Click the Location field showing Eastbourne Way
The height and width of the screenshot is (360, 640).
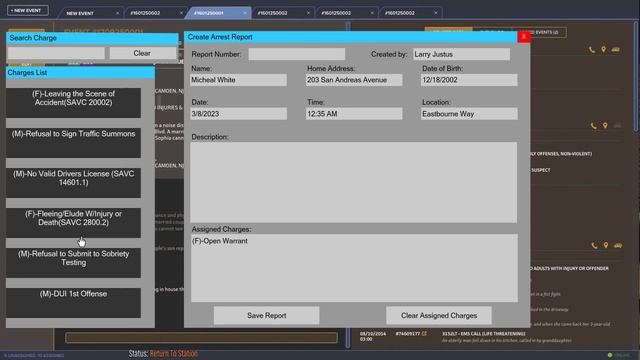469,114
